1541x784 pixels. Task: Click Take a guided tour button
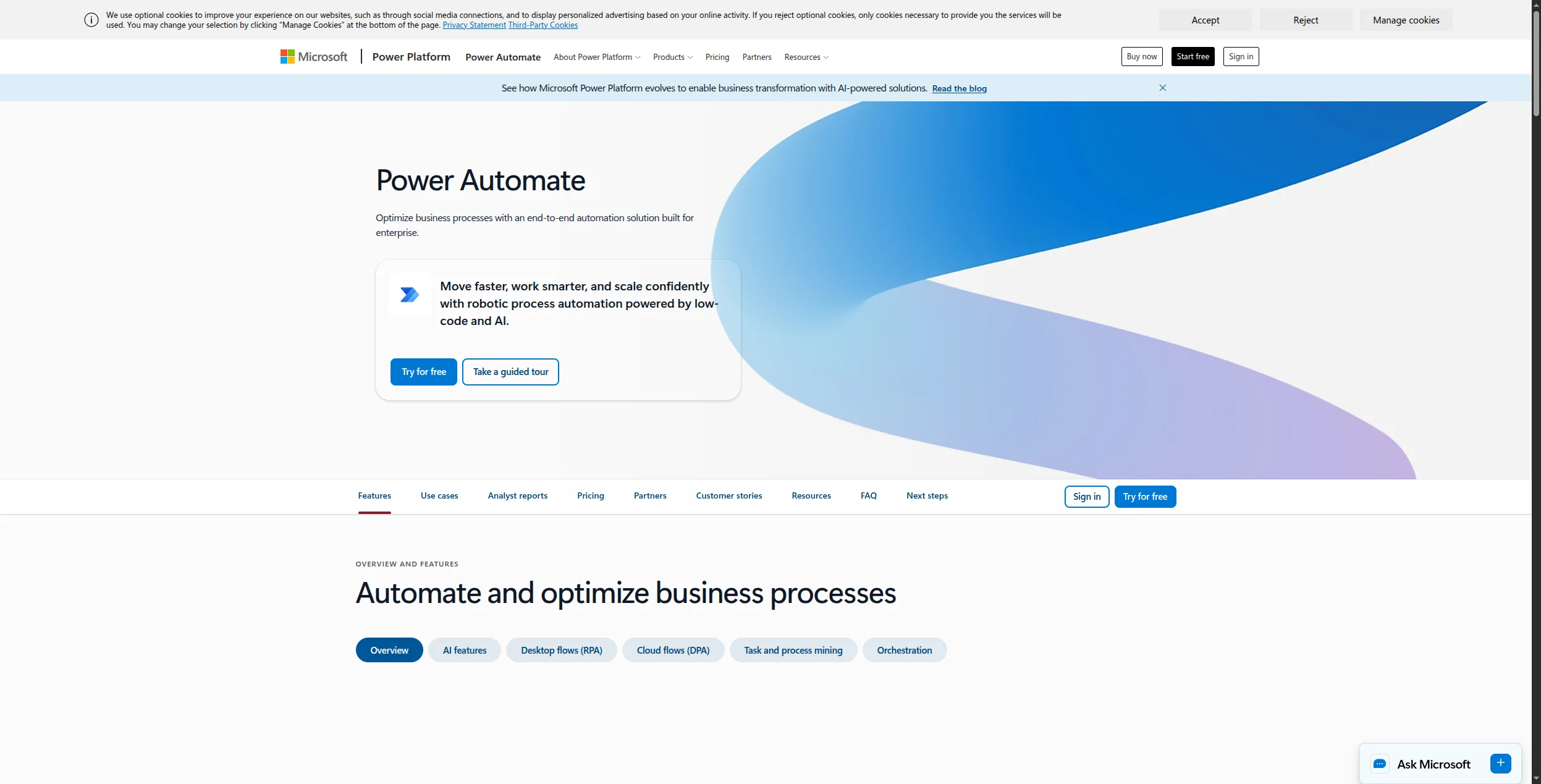pos(511,372)
